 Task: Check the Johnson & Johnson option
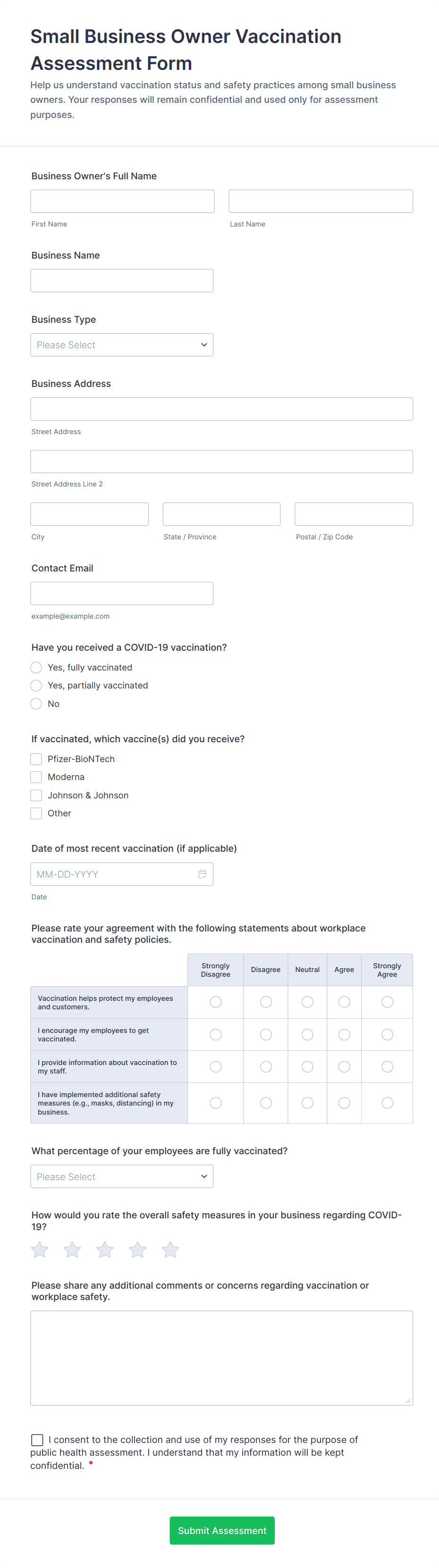[x=36, y=795]
